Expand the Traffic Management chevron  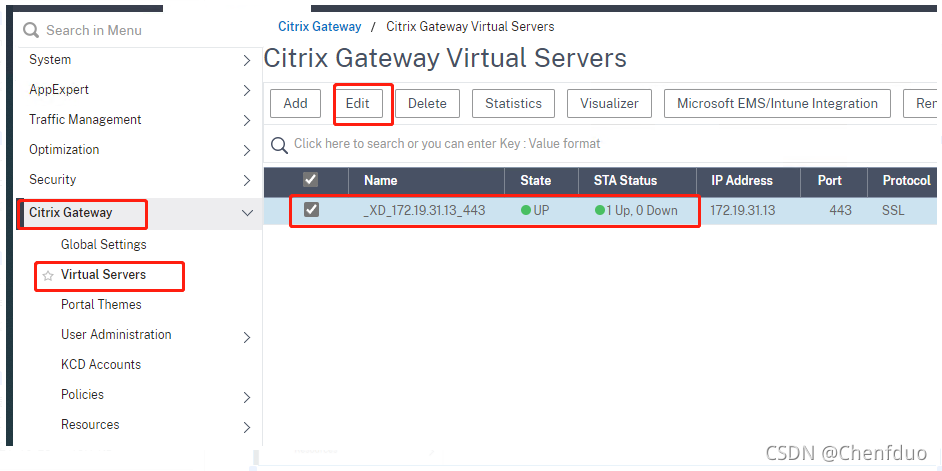pos(247,121)
